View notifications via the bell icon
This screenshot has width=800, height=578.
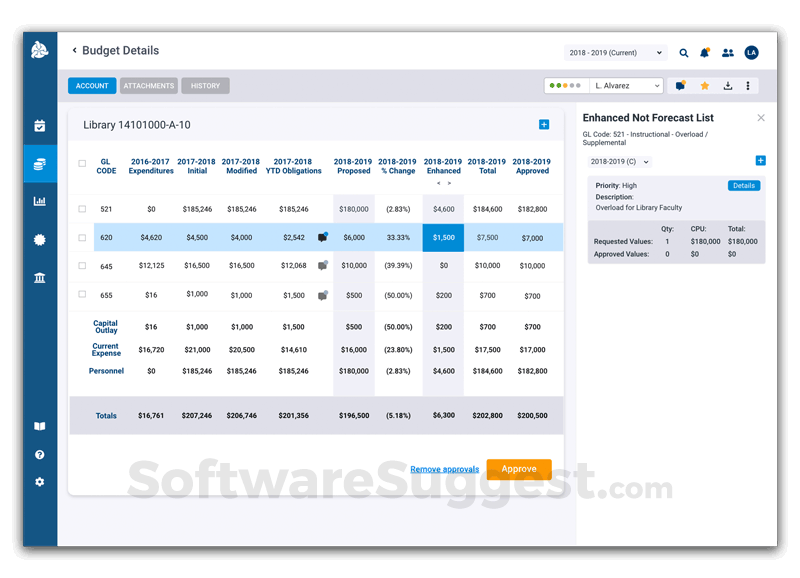pyautogui.click(x=706, y=52)
